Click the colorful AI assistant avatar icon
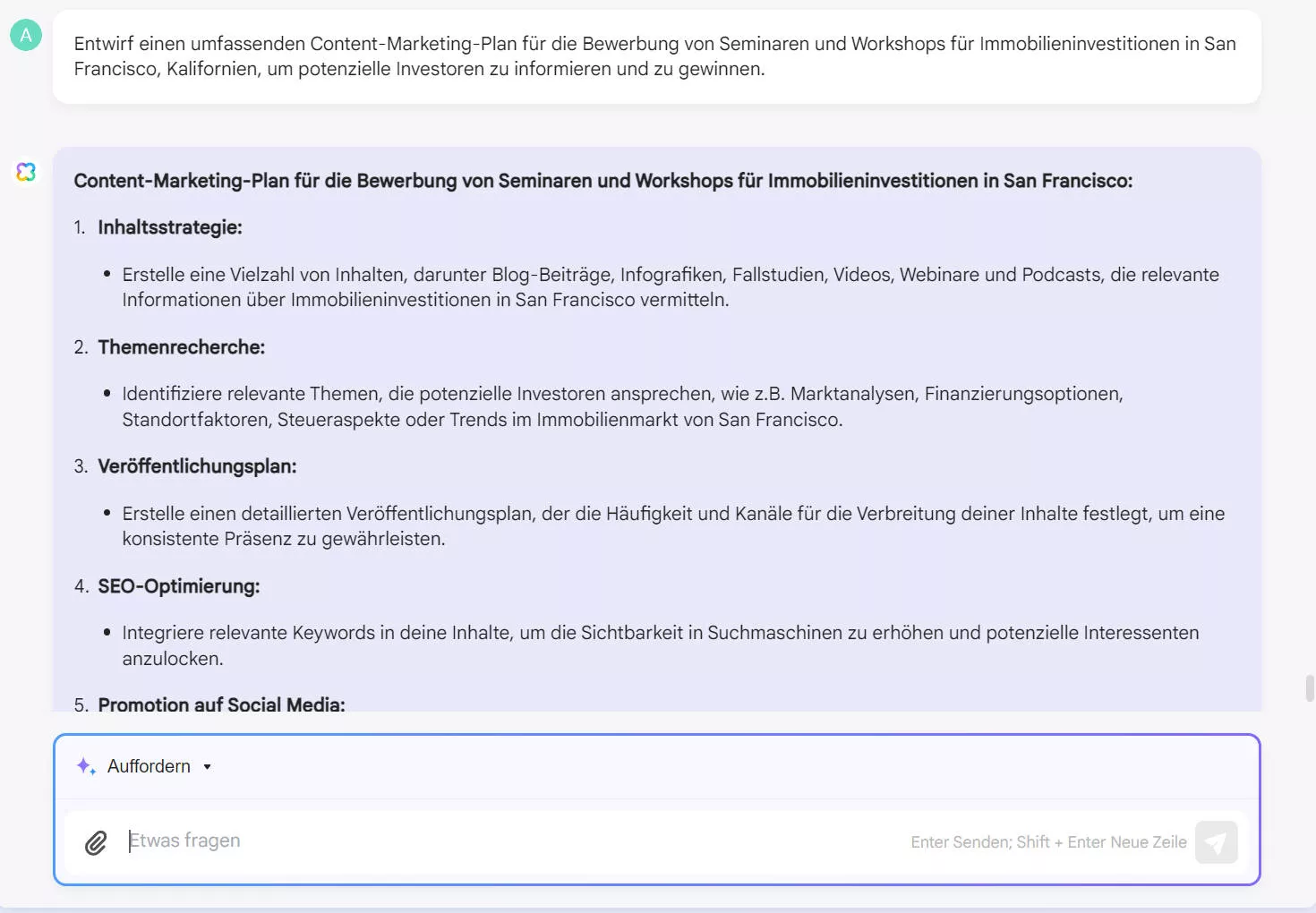The width and height of the screenshot is (1316, 913). click(26, 172)
